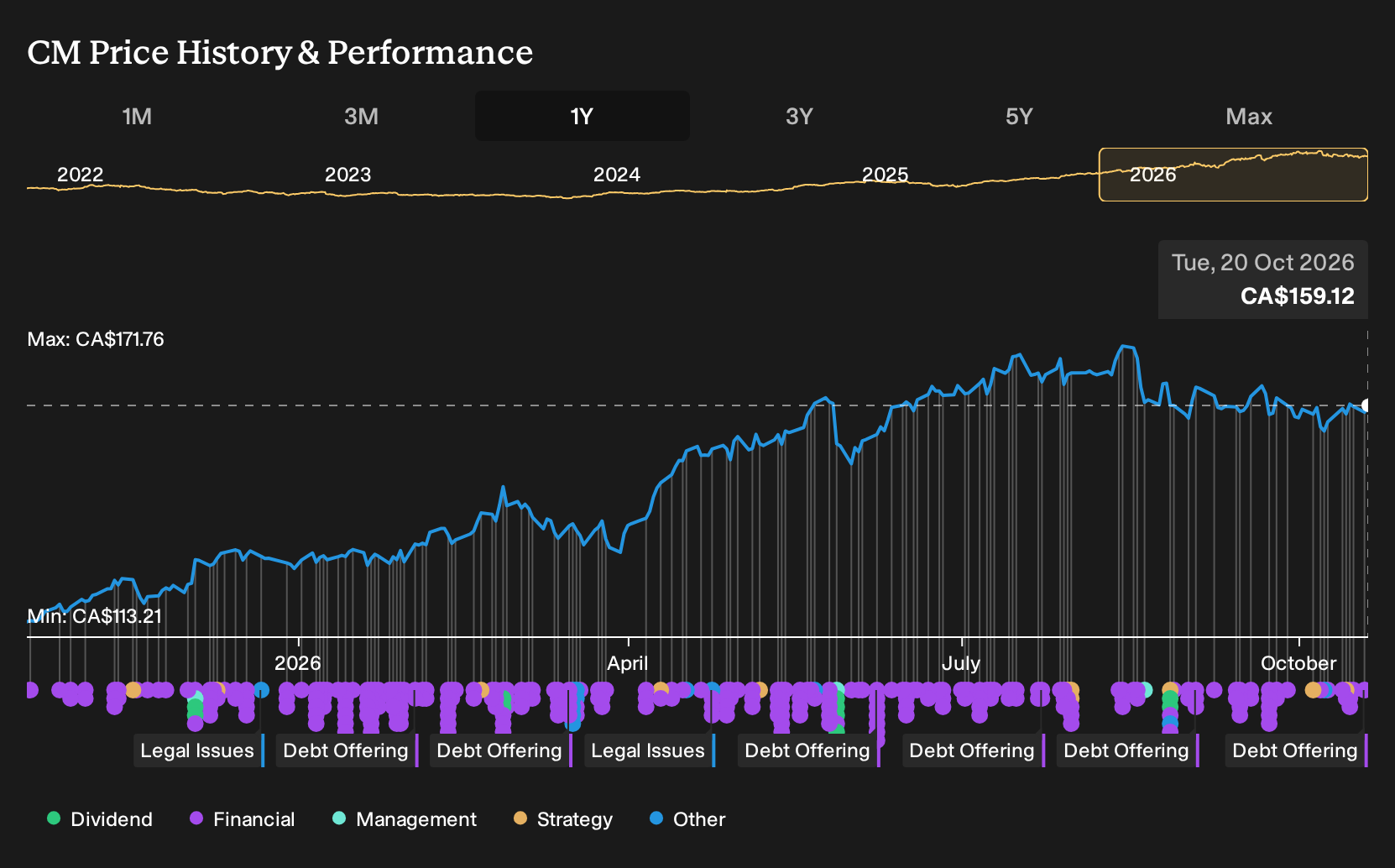The width and height of the screenshot is (1395, 868).
Task: Open the Debt Offering label beneath July
Action: tap(973, 750)
